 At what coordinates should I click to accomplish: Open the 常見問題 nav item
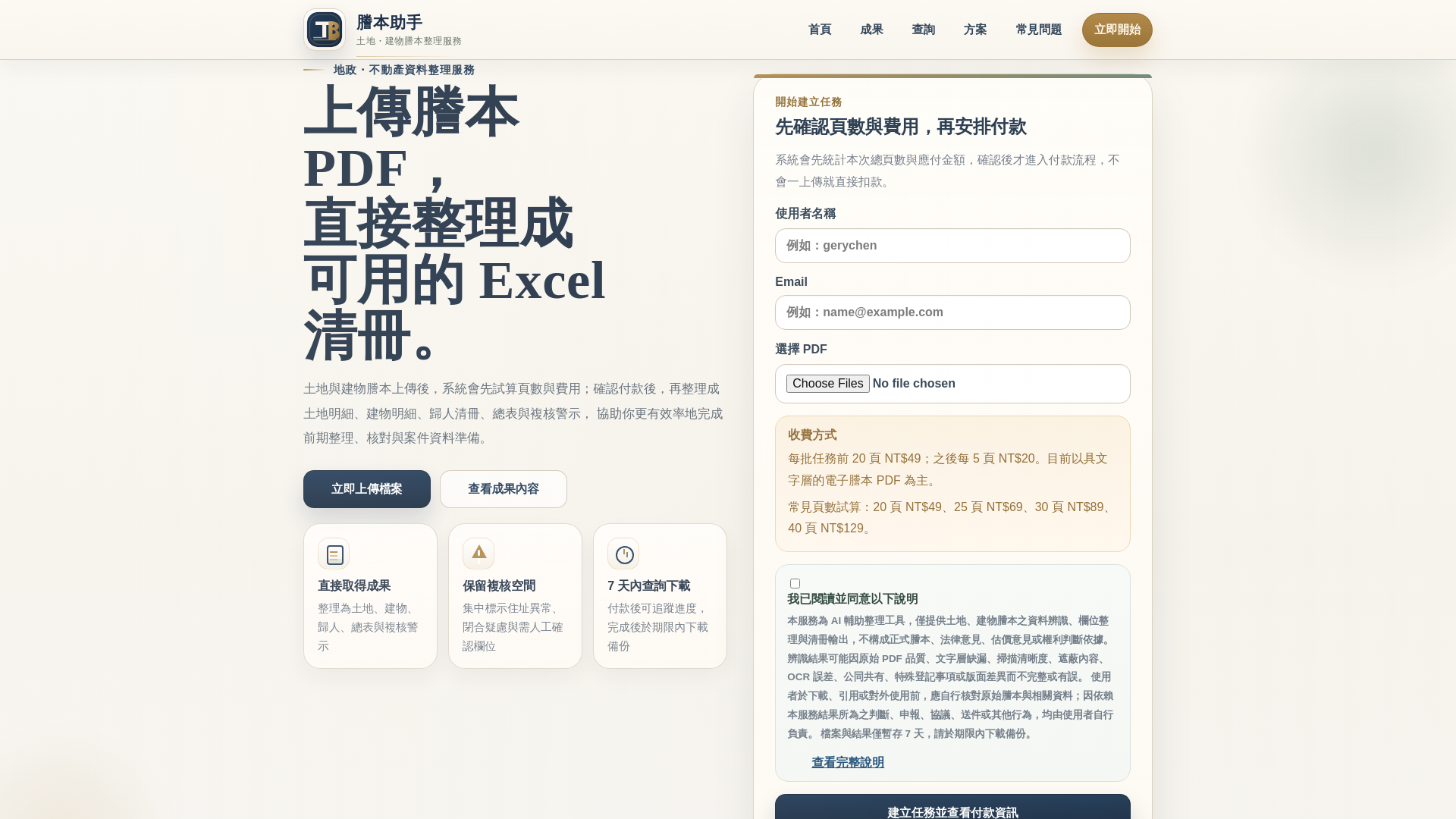pyautogui.click(x=1038, y=30)
